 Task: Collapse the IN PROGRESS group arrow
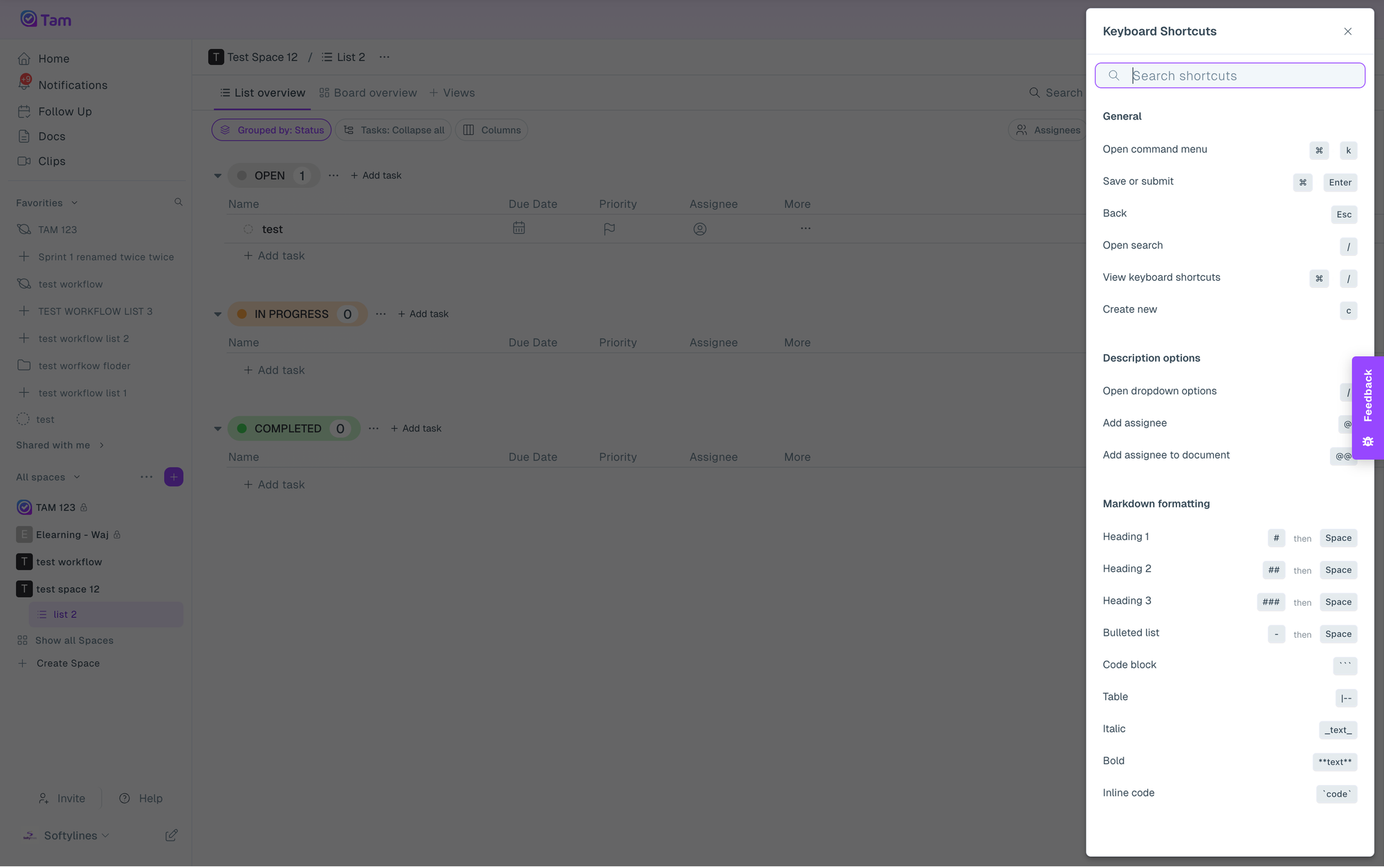217,314
